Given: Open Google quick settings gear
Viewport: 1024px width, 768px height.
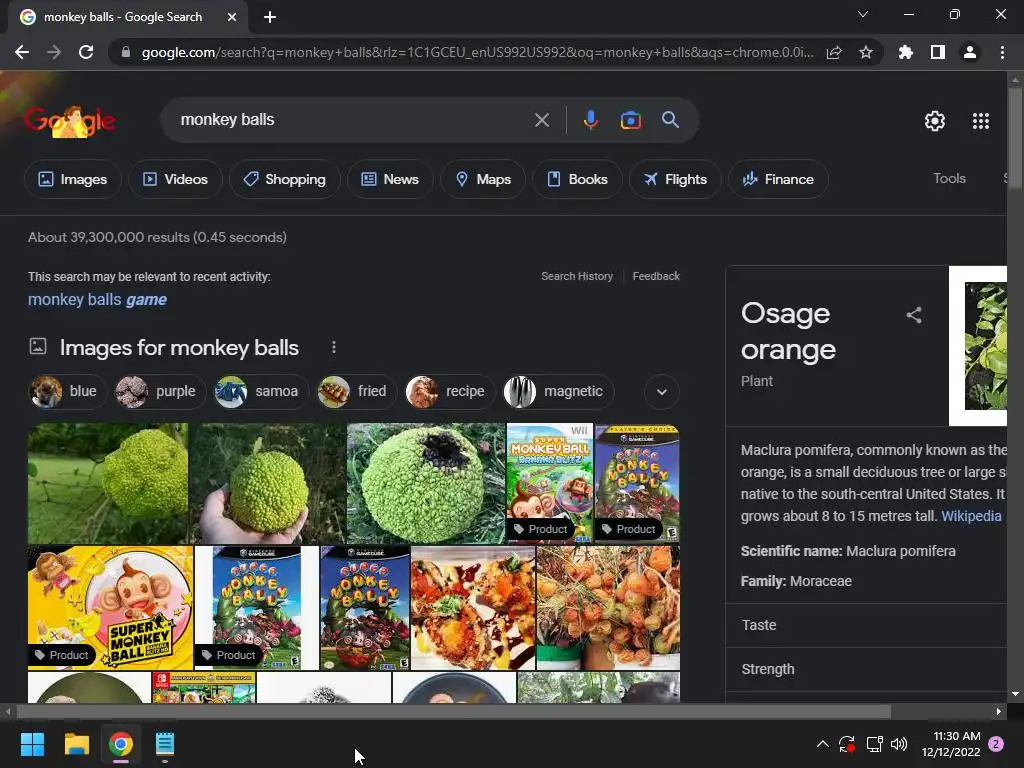Looking at the screenshot, I should [935, 121].
